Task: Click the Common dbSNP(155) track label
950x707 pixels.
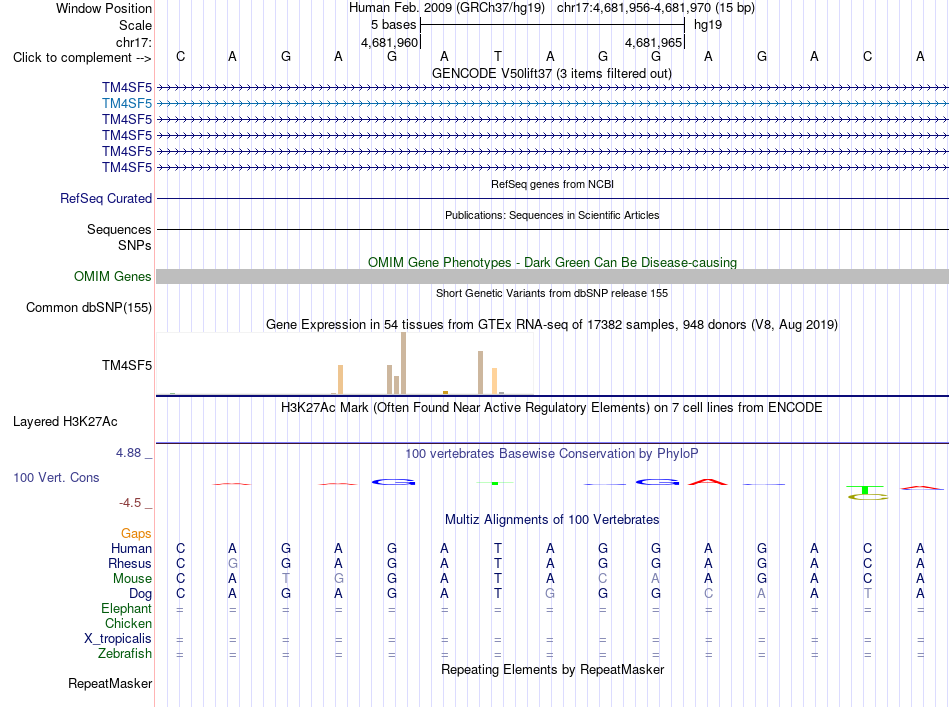Action: (x=89, y=308)
